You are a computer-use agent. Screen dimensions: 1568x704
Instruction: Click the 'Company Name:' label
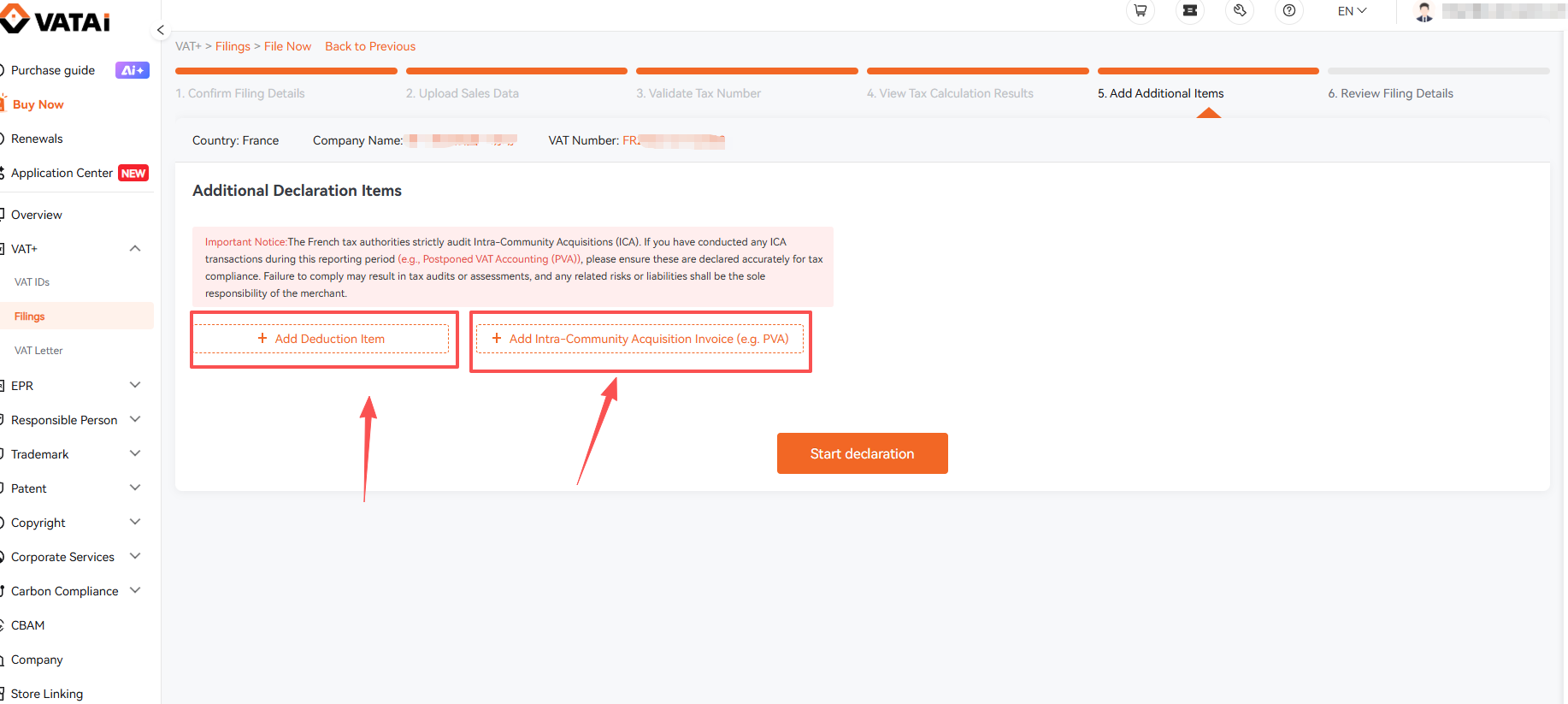(358, 140)
